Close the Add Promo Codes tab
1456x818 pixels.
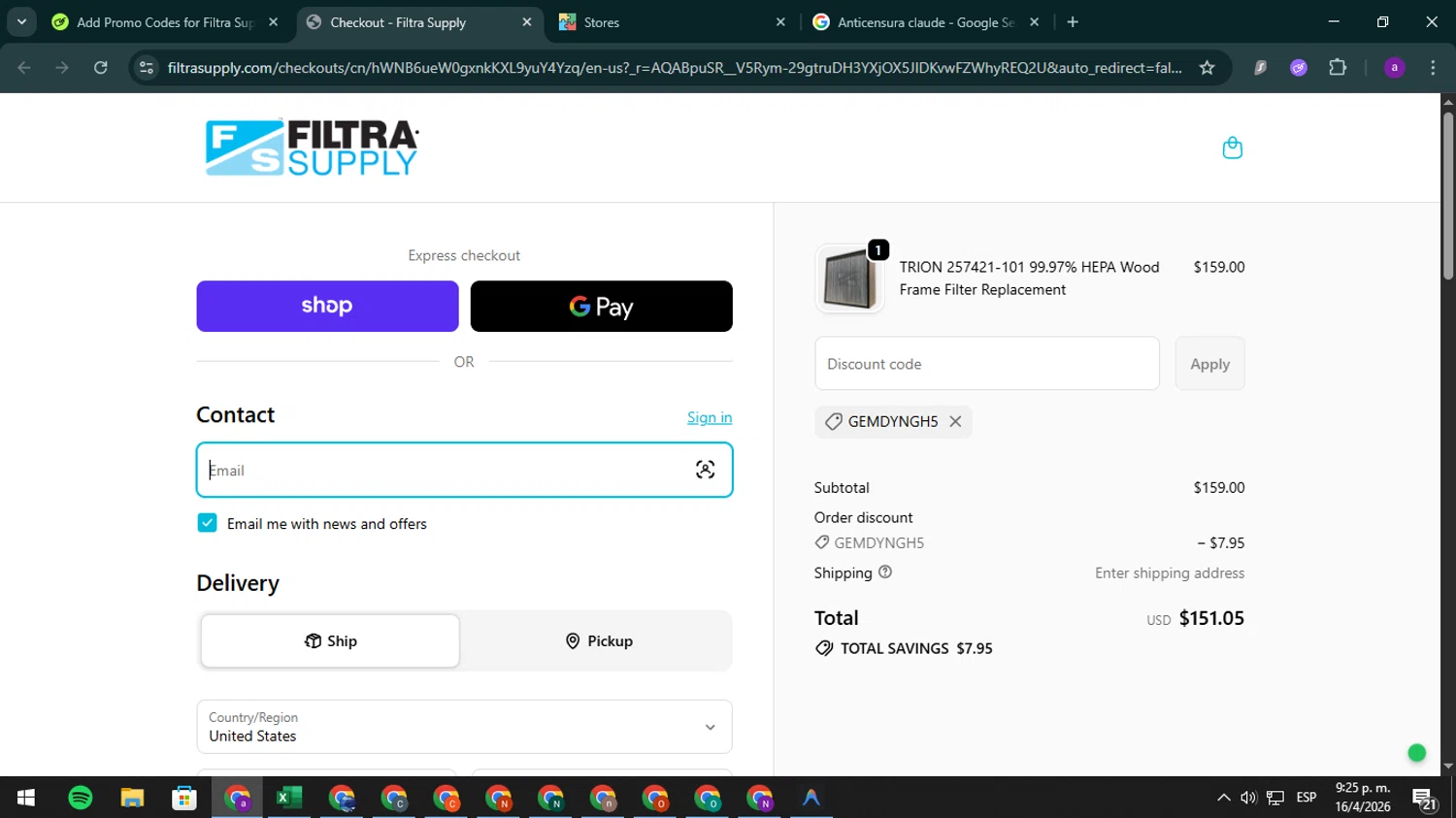pos(274,21)
